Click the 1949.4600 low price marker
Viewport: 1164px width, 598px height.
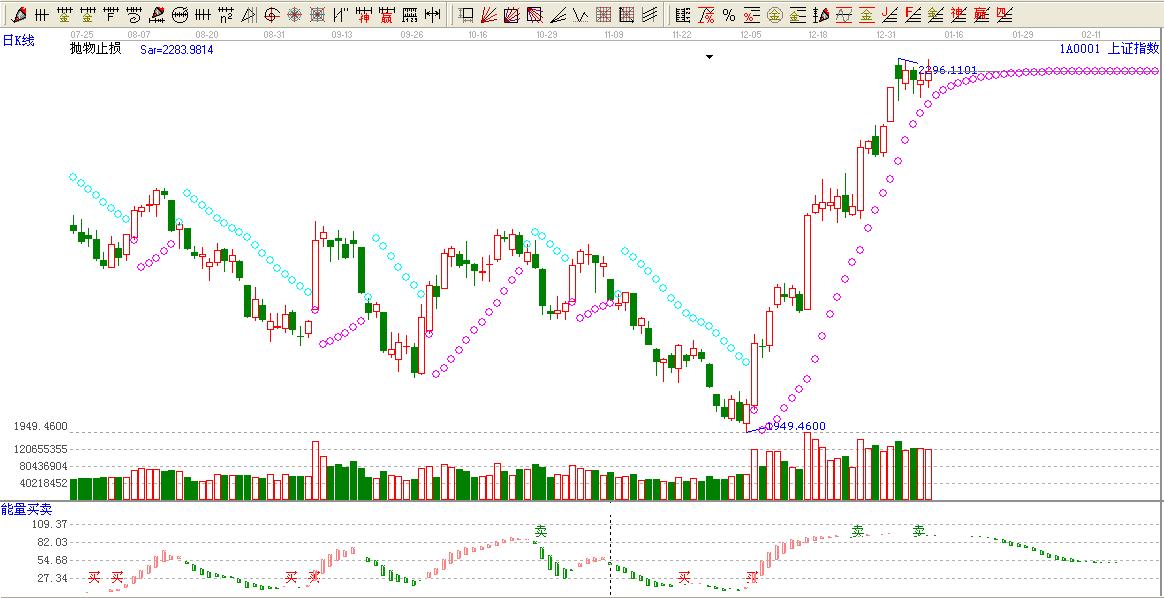click(x=796, y=426)
